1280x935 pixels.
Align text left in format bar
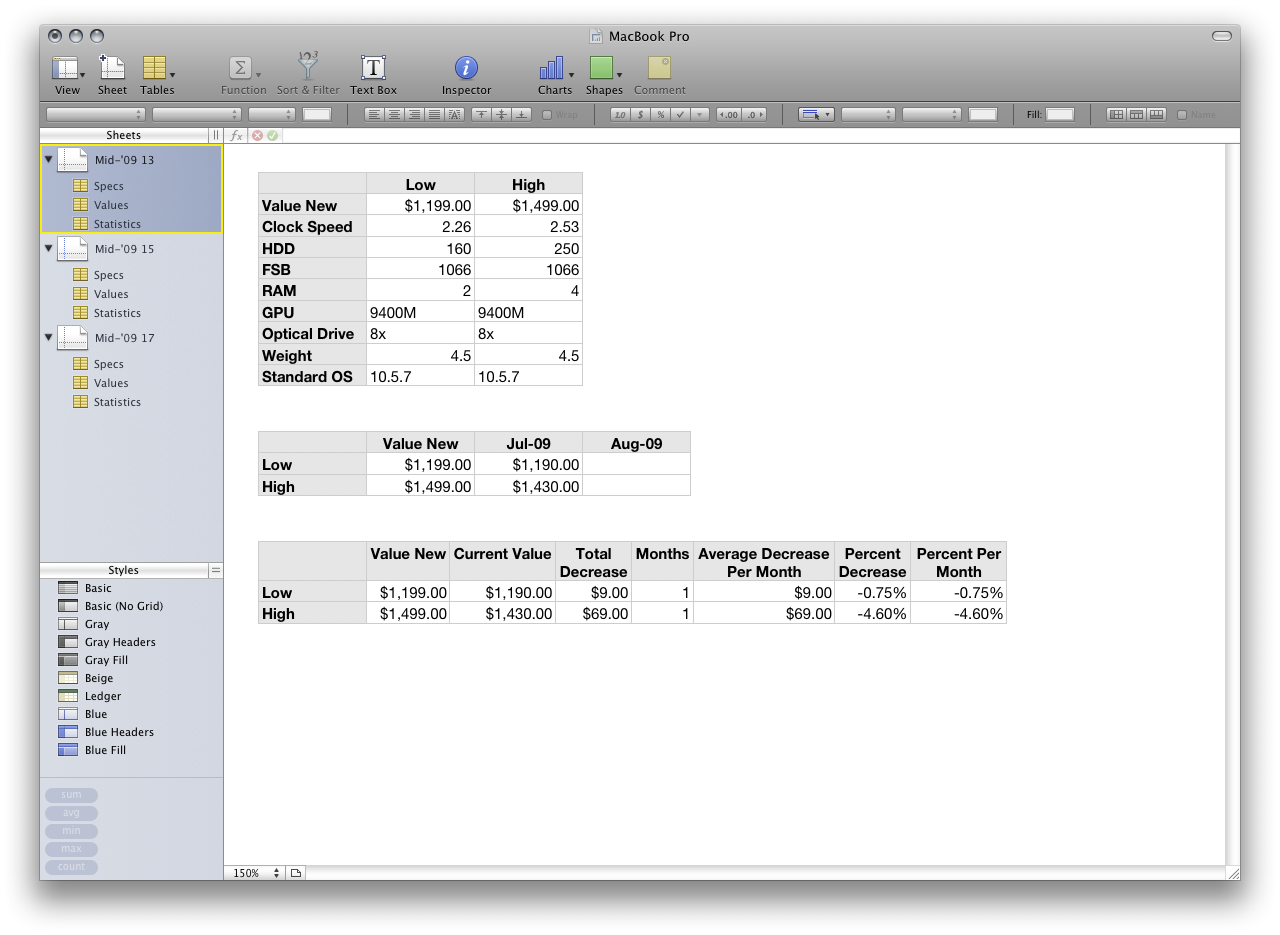374,115
